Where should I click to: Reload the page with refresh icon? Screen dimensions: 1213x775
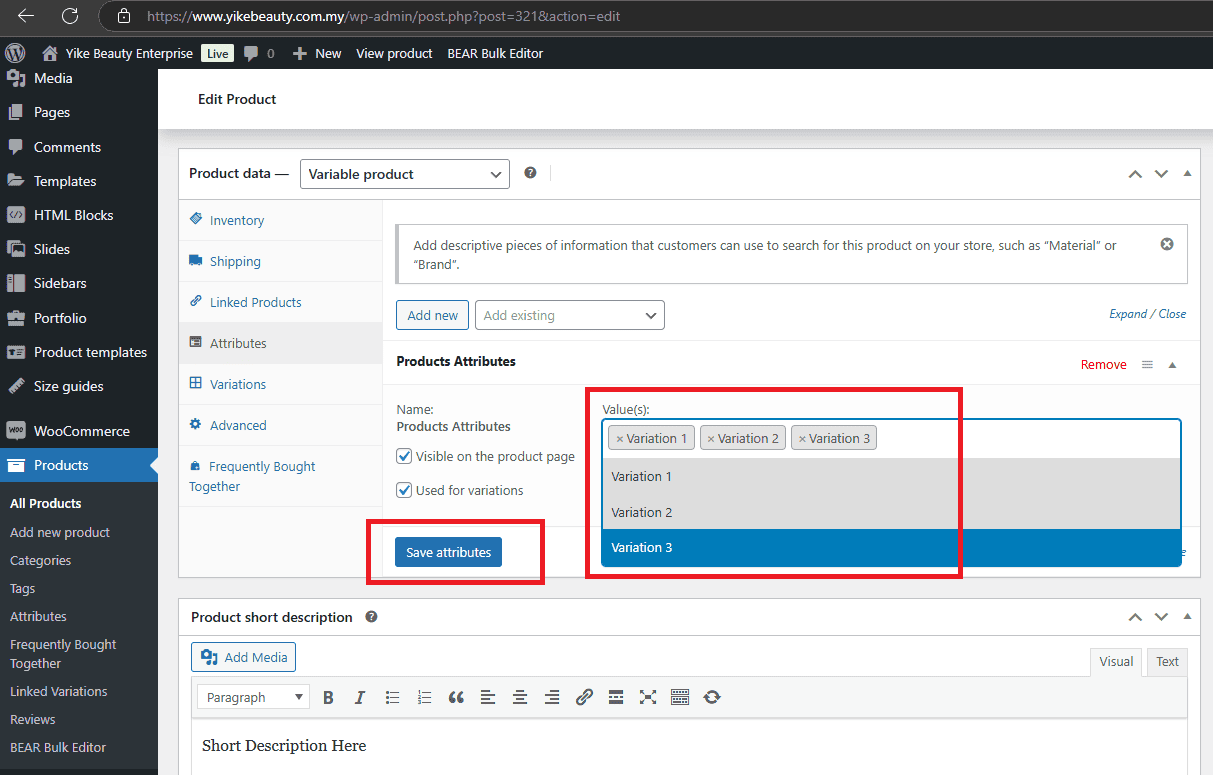[69, 16]
